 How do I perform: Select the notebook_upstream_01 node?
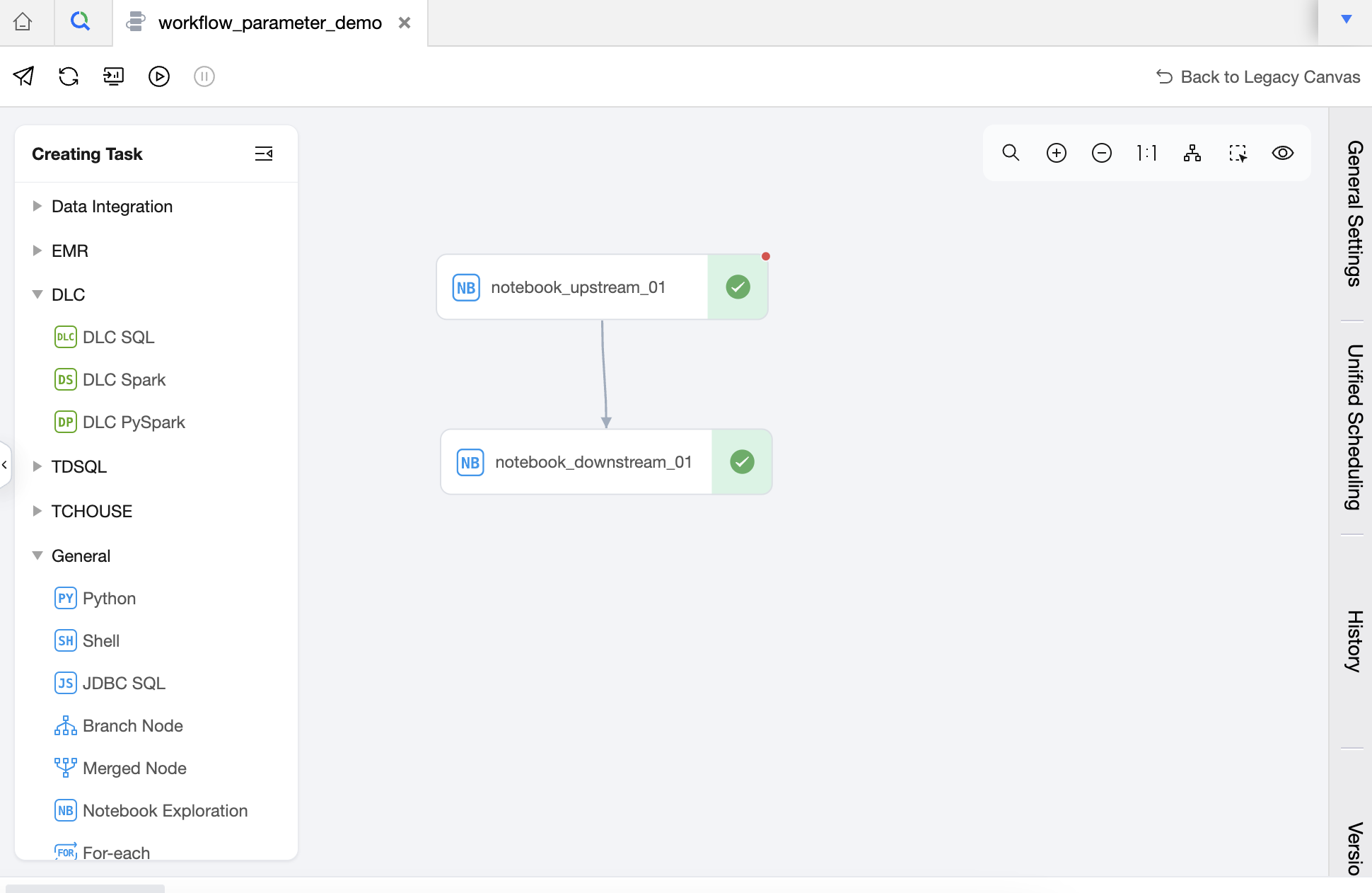click(577, 287)
